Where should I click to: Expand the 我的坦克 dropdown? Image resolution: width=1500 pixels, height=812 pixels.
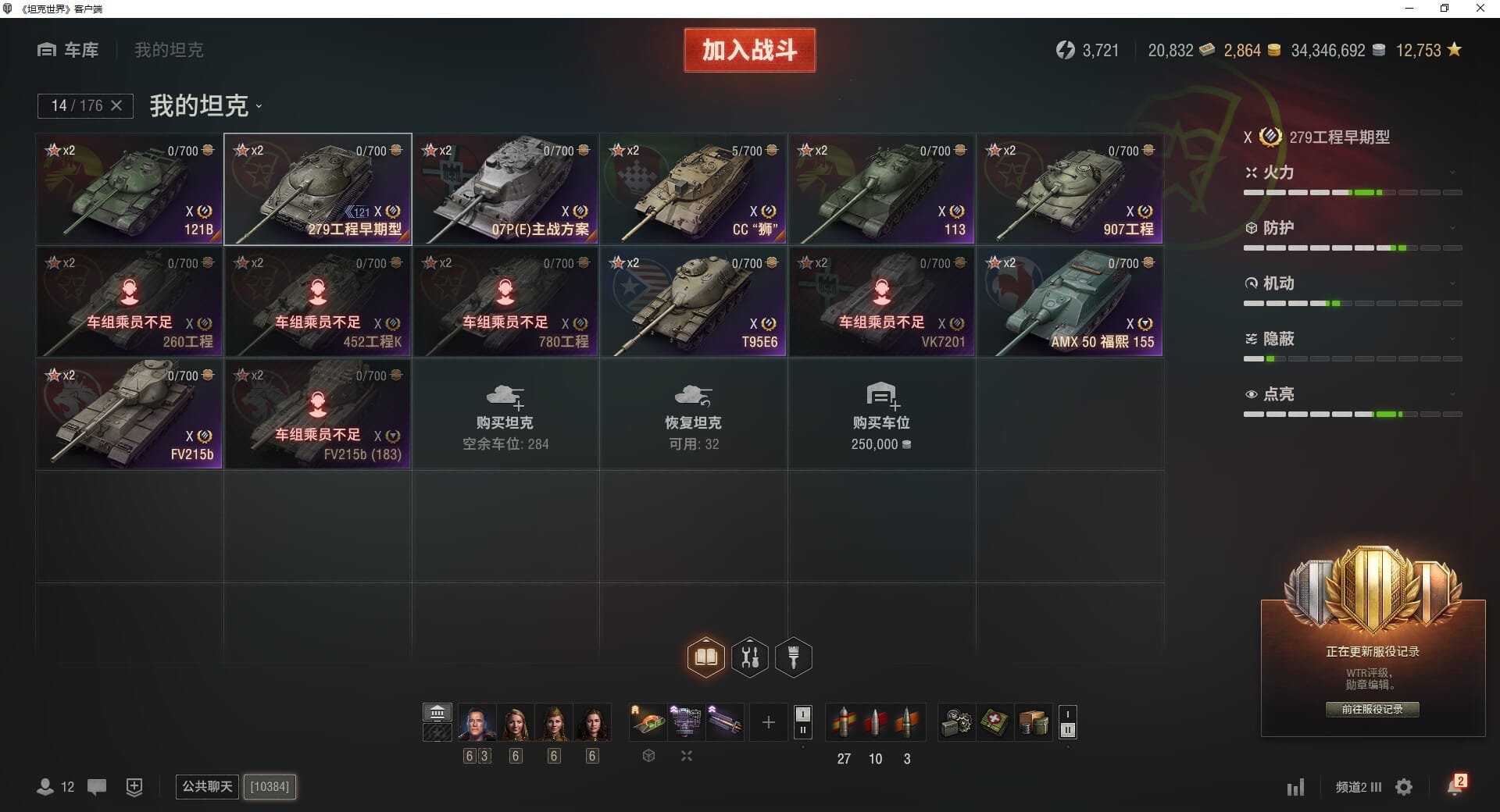tap(206, 105)
